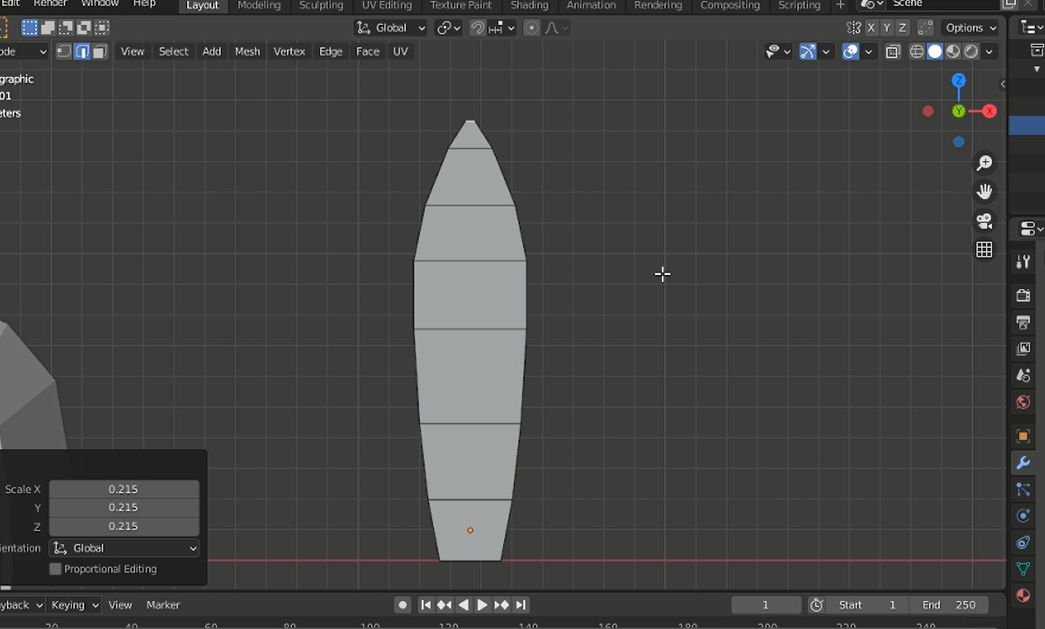Open the Scene properties tab
This screenshot has width=1045, height=629.
pos(1023,375)
